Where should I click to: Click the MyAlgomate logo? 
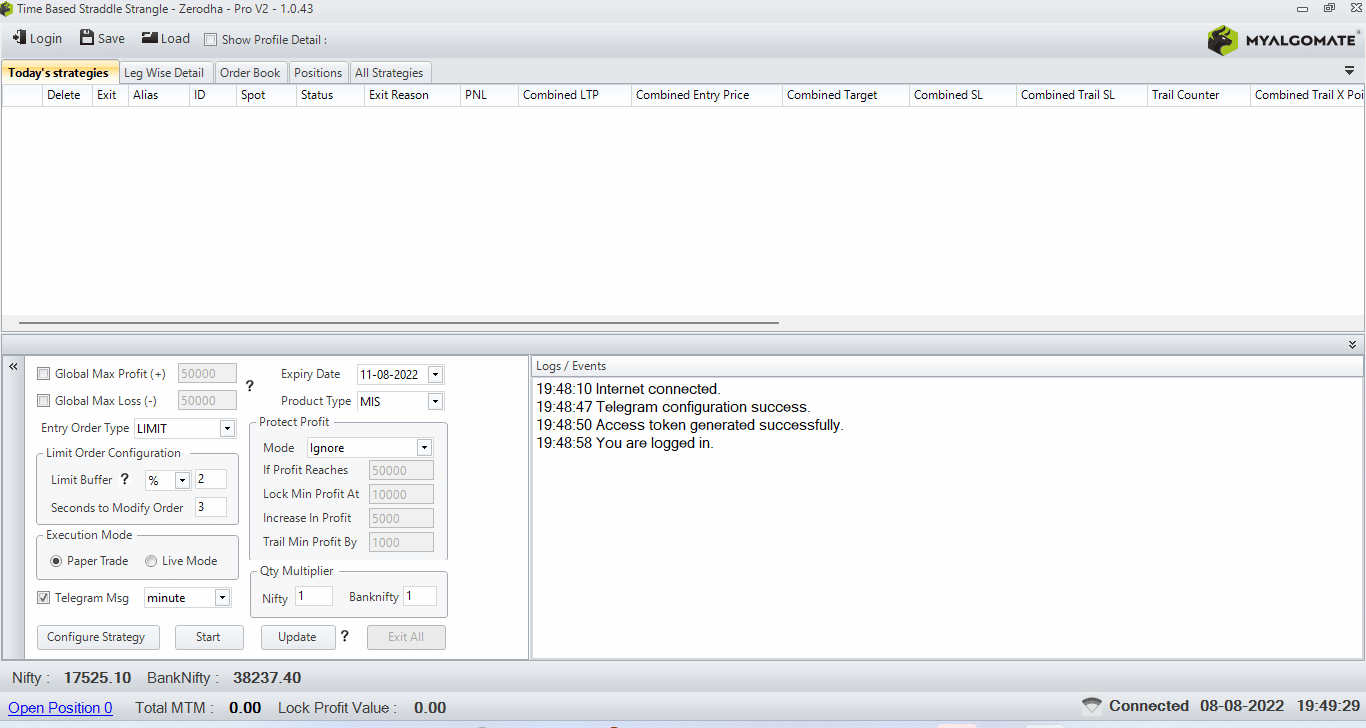pyautogui.click(x=1283, y=40)
